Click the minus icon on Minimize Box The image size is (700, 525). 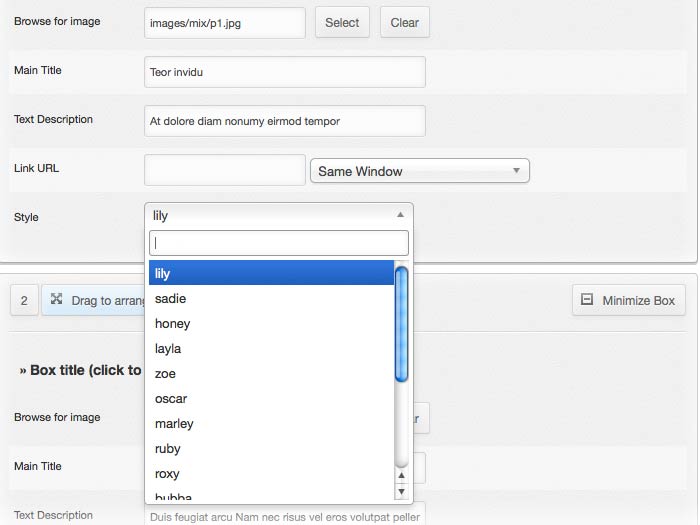[587, 300]
